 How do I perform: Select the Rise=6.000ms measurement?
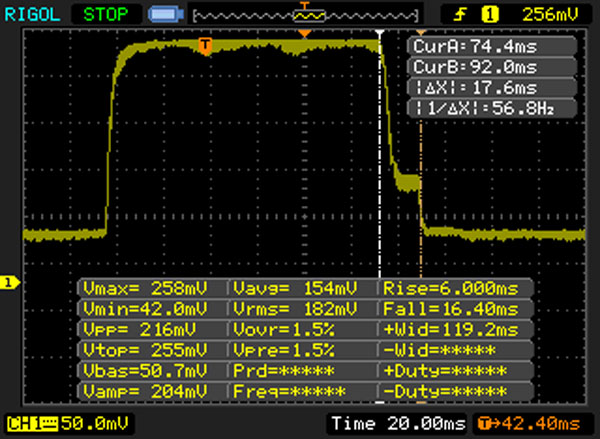tap(456, 287)
